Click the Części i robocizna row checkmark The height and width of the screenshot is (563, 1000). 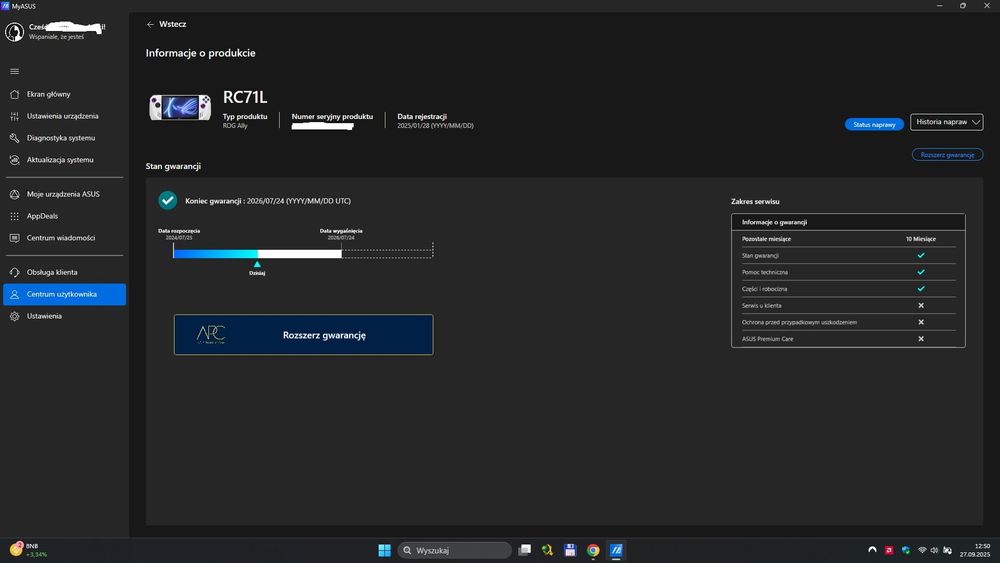pyautogui.click(x=920, y=289)
